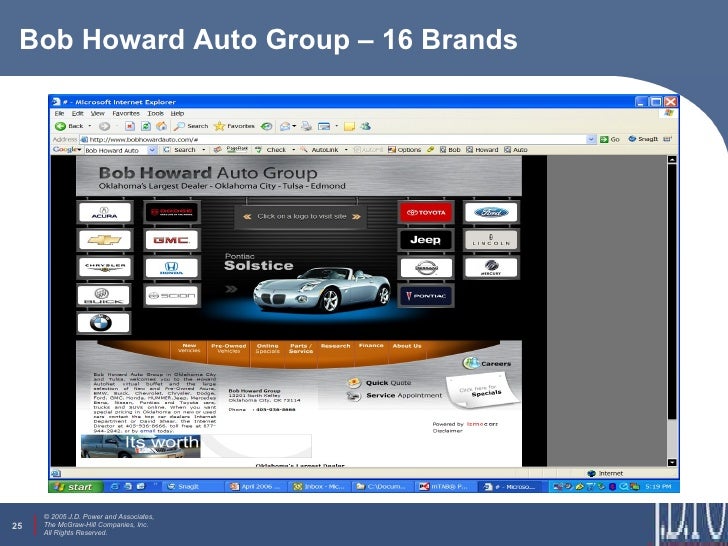728x546 pixels.
Task: Open the Pre-Owned Vehicles nav tab
Action: pos(228,348)
